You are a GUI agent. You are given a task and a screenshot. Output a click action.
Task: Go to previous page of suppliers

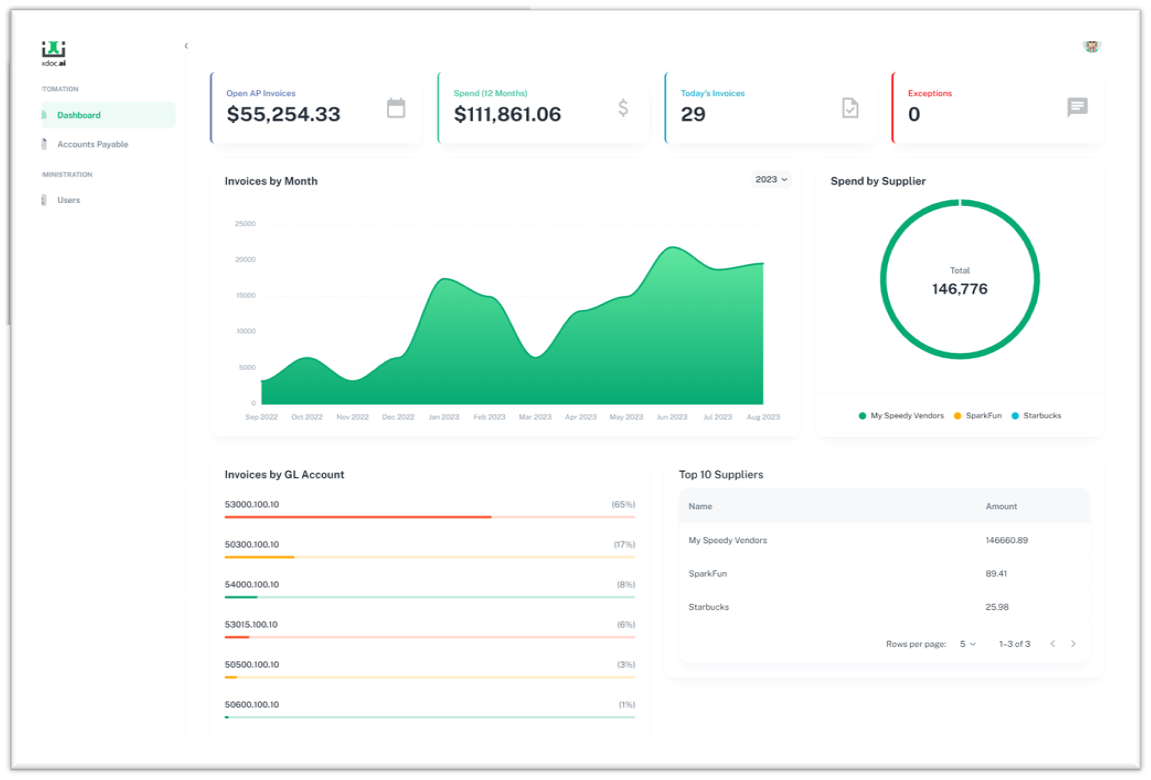[x=1052, y=644]
